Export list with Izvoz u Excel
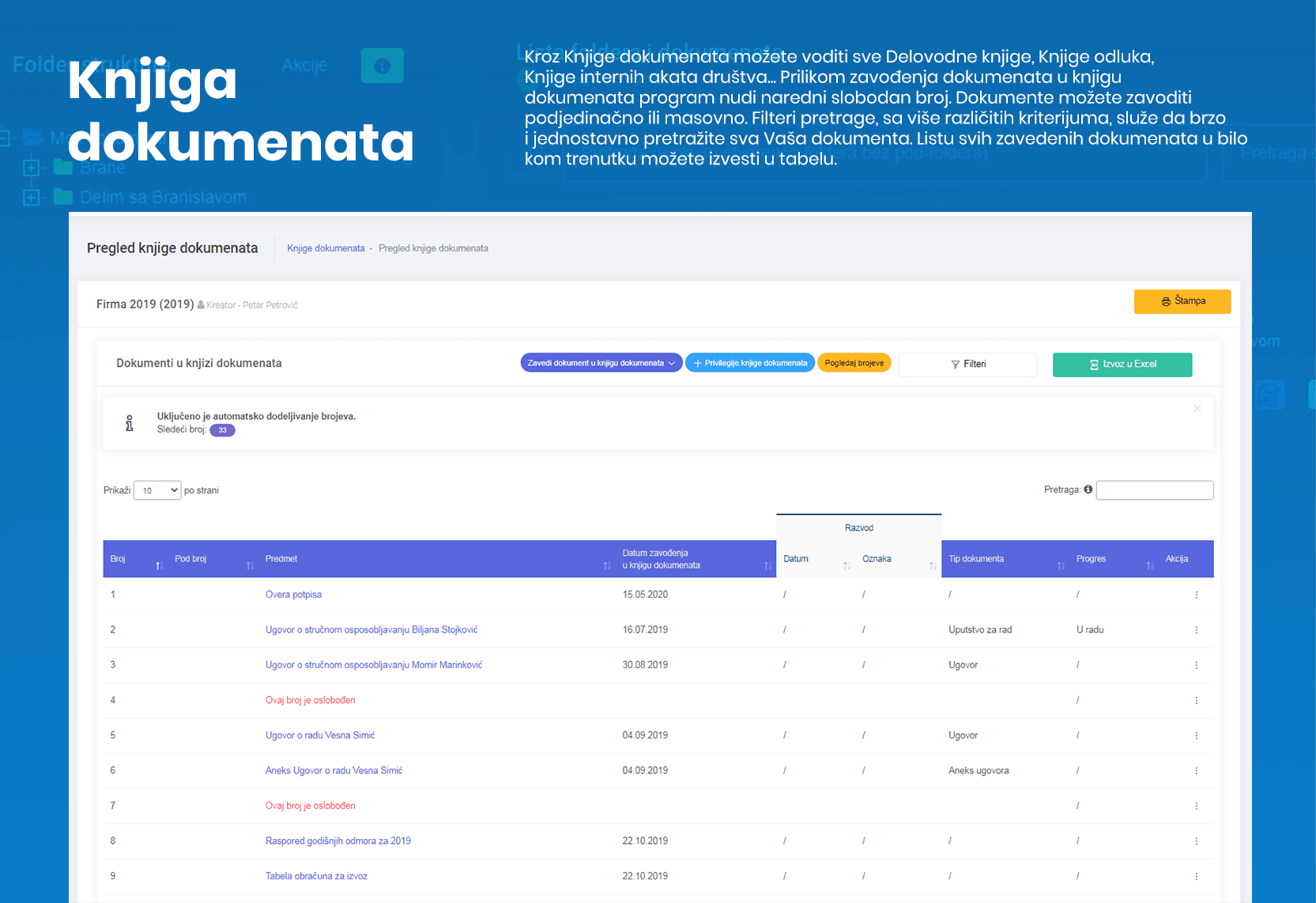1316x903 pixels. pyautogui.click(x=1122, y=365)
